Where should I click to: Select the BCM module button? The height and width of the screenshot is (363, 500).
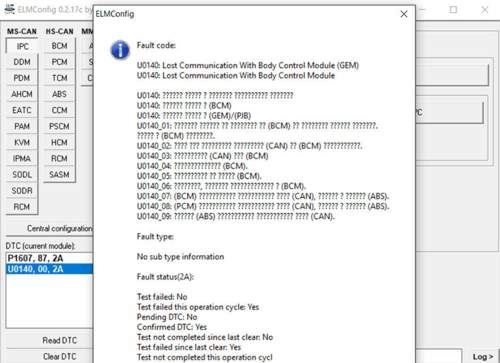(x=60, y=46)
